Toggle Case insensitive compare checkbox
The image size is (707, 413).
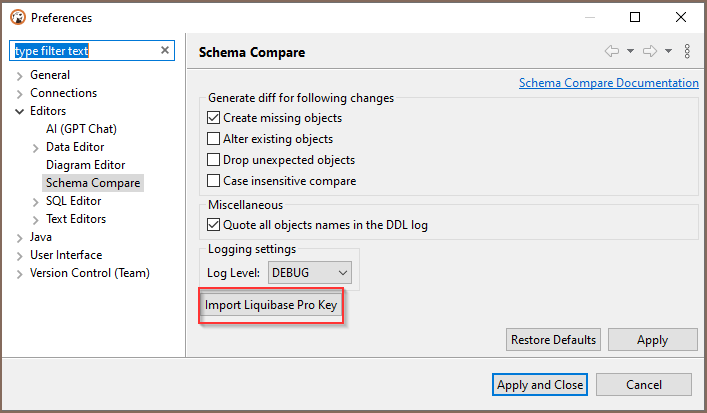click(213, 181)
